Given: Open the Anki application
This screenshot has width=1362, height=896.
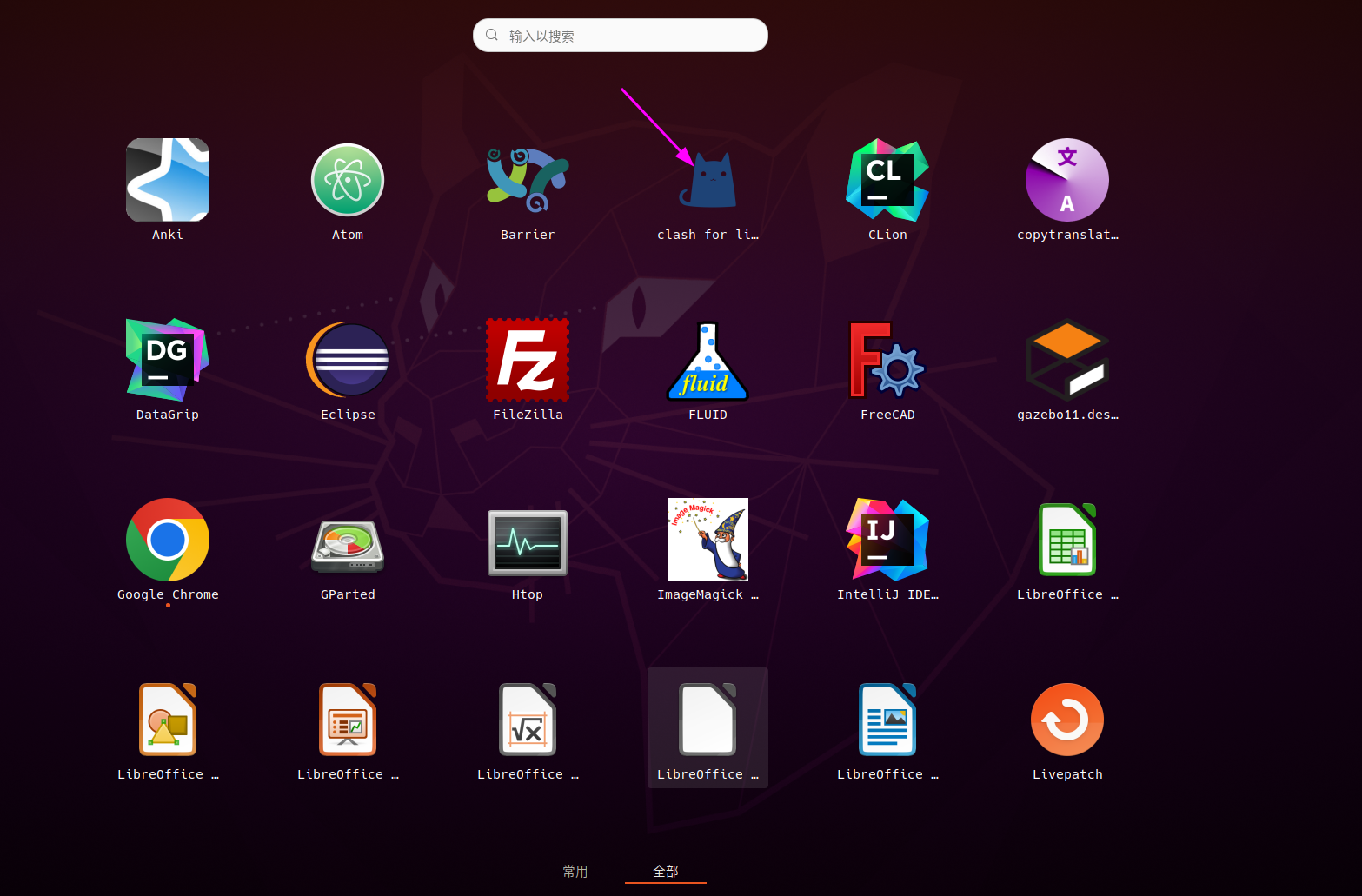Looking at the screenshot, I should [168, 180].
